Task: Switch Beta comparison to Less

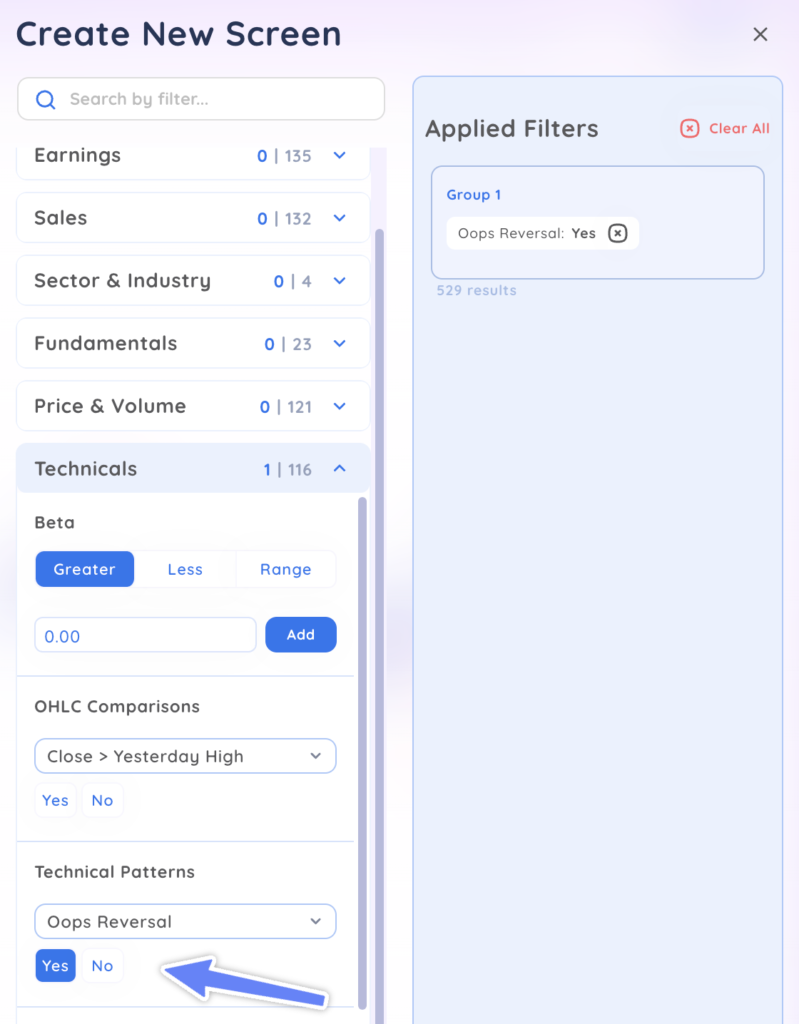Action: [x=185, y=569]
